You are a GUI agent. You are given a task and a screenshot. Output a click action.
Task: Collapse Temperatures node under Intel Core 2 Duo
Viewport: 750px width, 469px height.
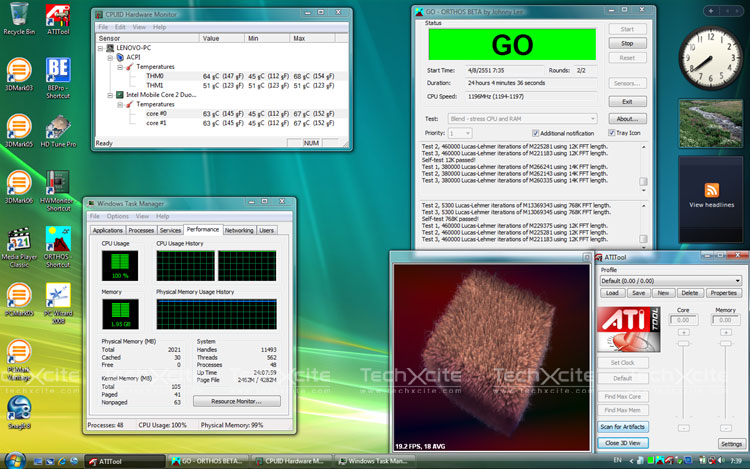tap(120, 105)
